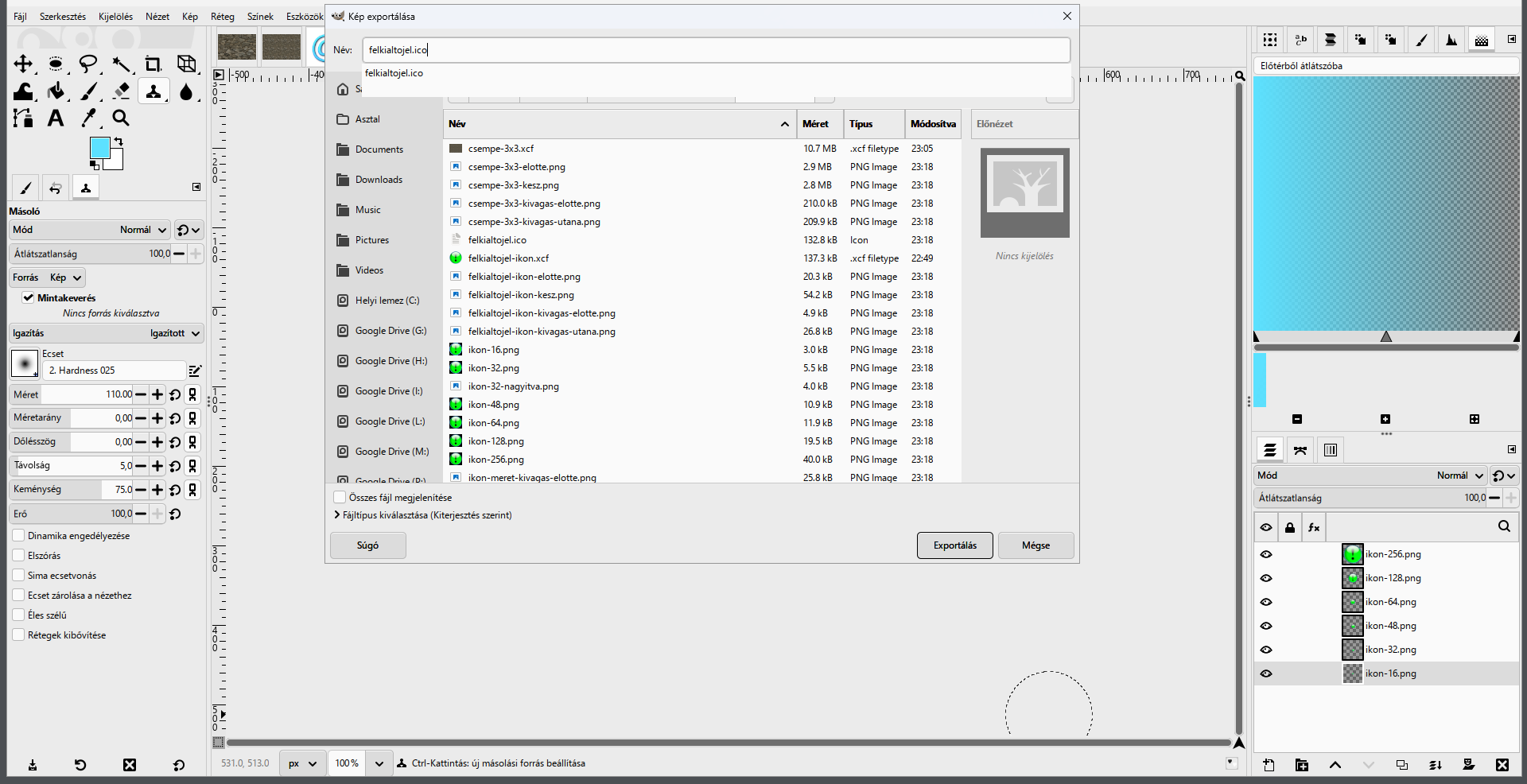Select the Bucket Fill tool
The image size is (1527, 784).
coord(56,91)
